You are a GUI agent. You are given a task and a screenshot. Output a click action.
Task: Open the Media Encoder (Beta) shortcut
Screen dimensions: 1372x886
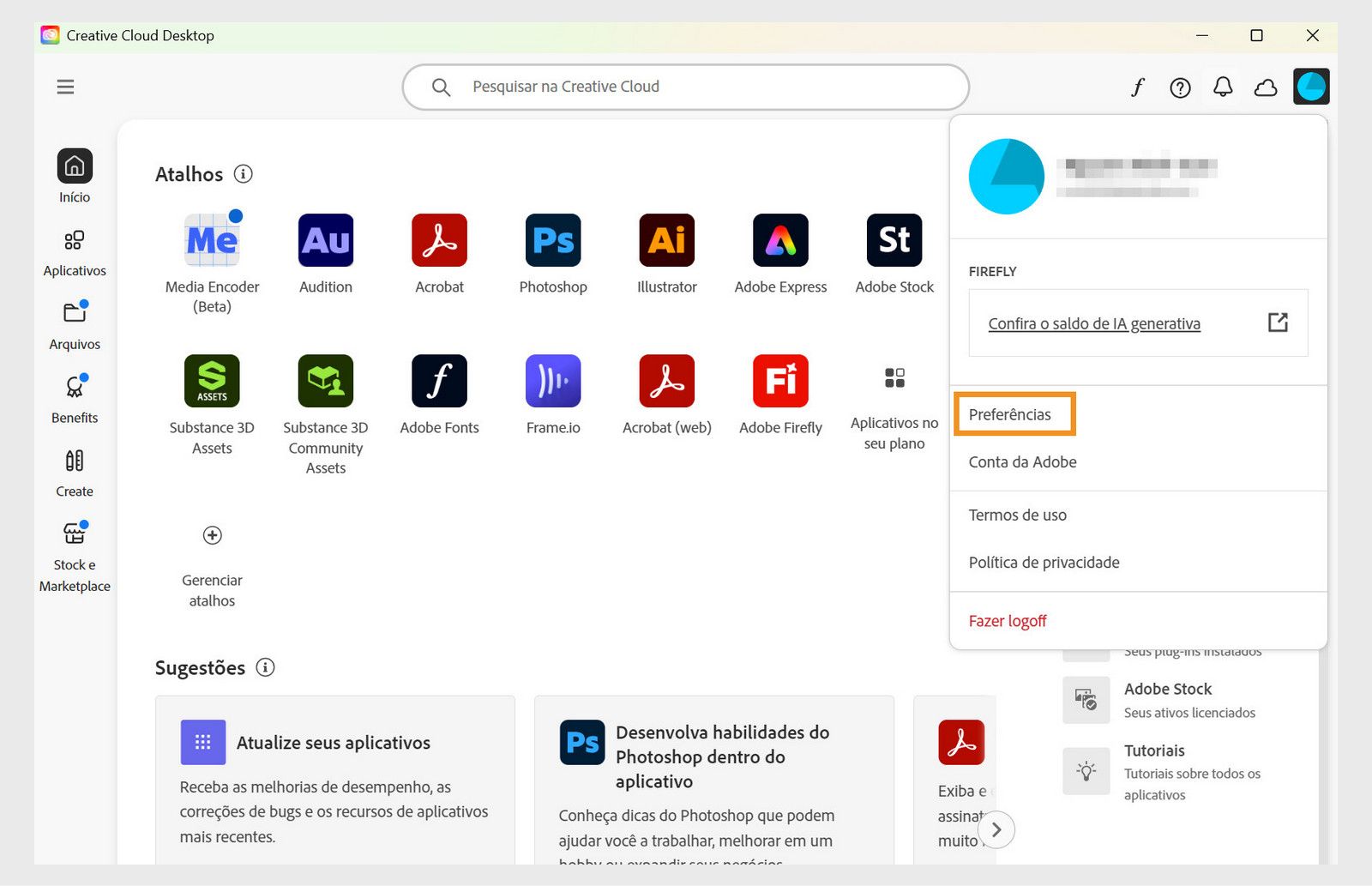pyautogui.click(x=212, y=241)
